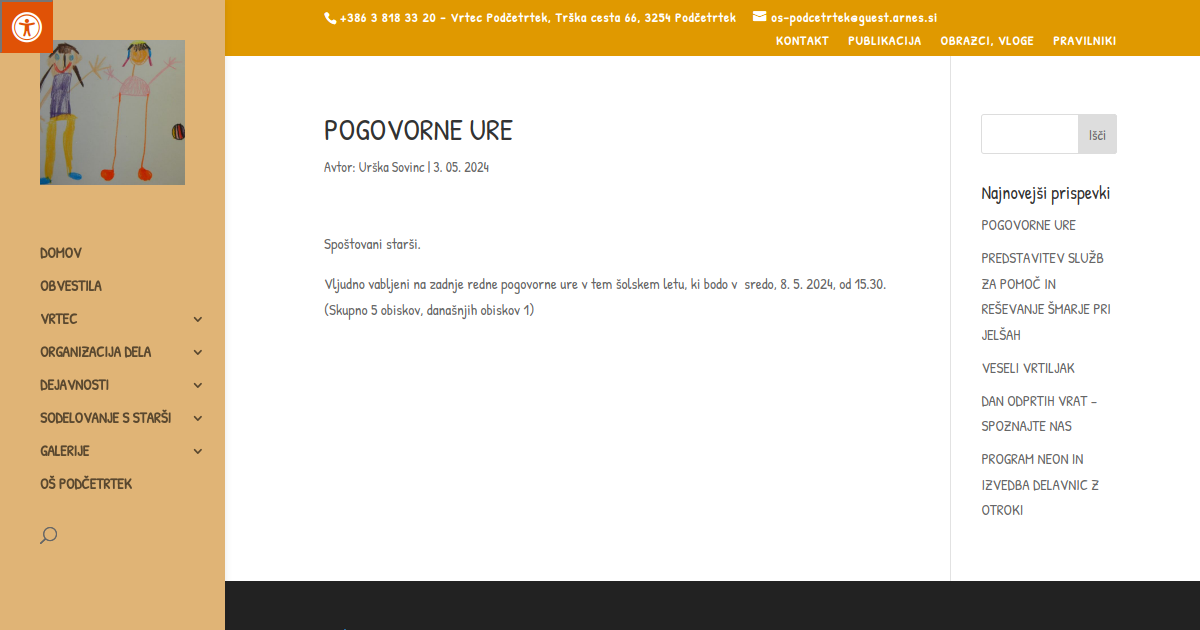Viewport: 1200px width, 630px height.
Task: Open the VESELI VRTILJAK recent post
Action: [x=1028, y=368]
